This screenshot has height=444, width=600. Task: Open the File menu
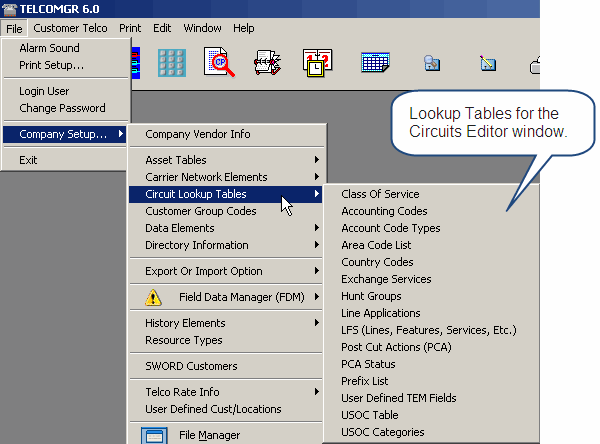pos(14,29)
